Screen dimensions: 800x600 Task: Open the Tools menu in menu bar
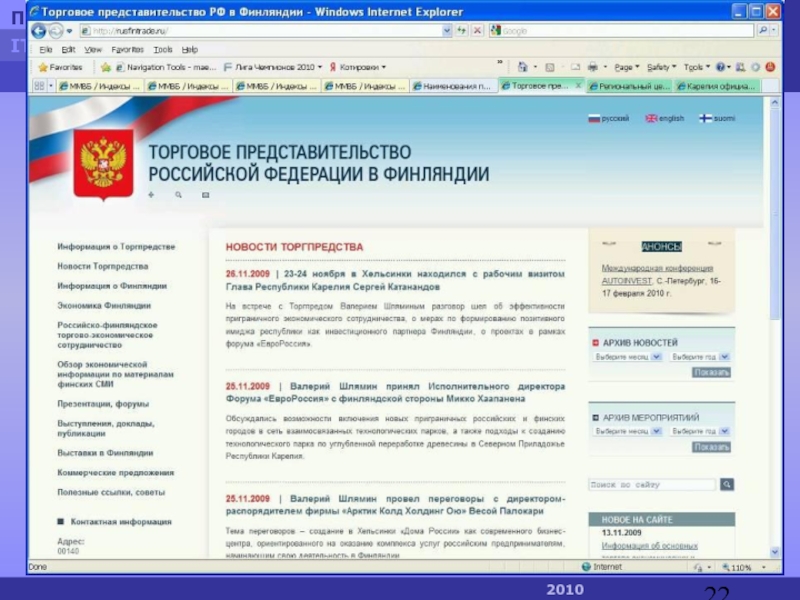(x=163, y=49)
